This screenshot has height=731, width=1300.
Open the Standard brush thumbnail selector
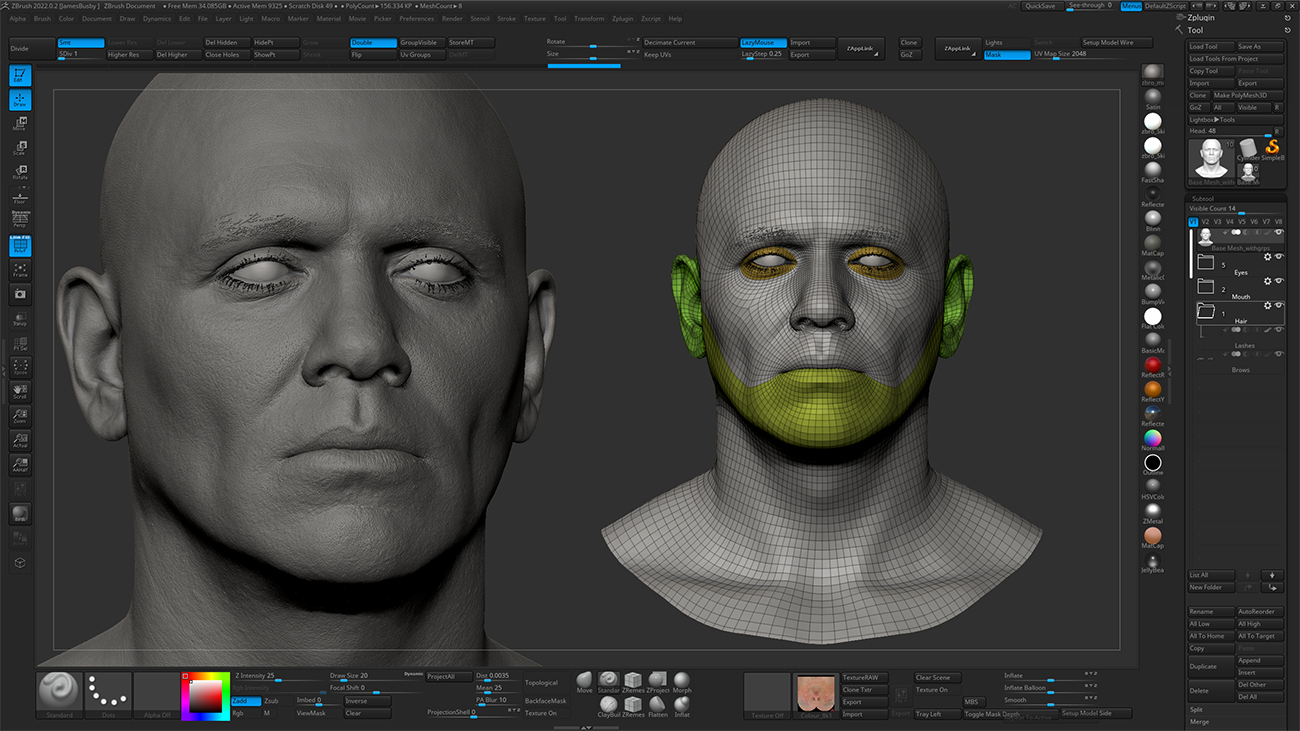59,693
